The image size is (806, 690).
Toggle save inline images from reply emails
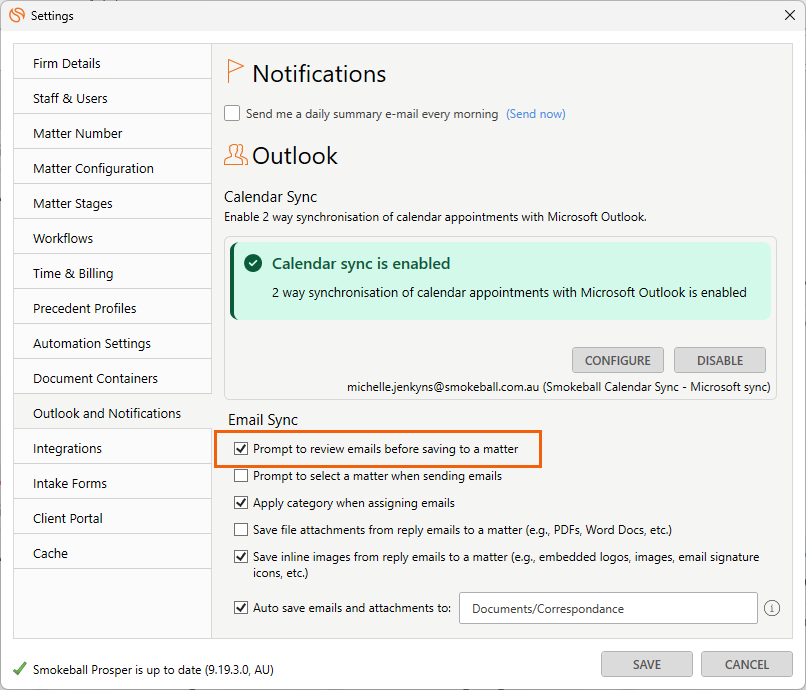(241, 556)
